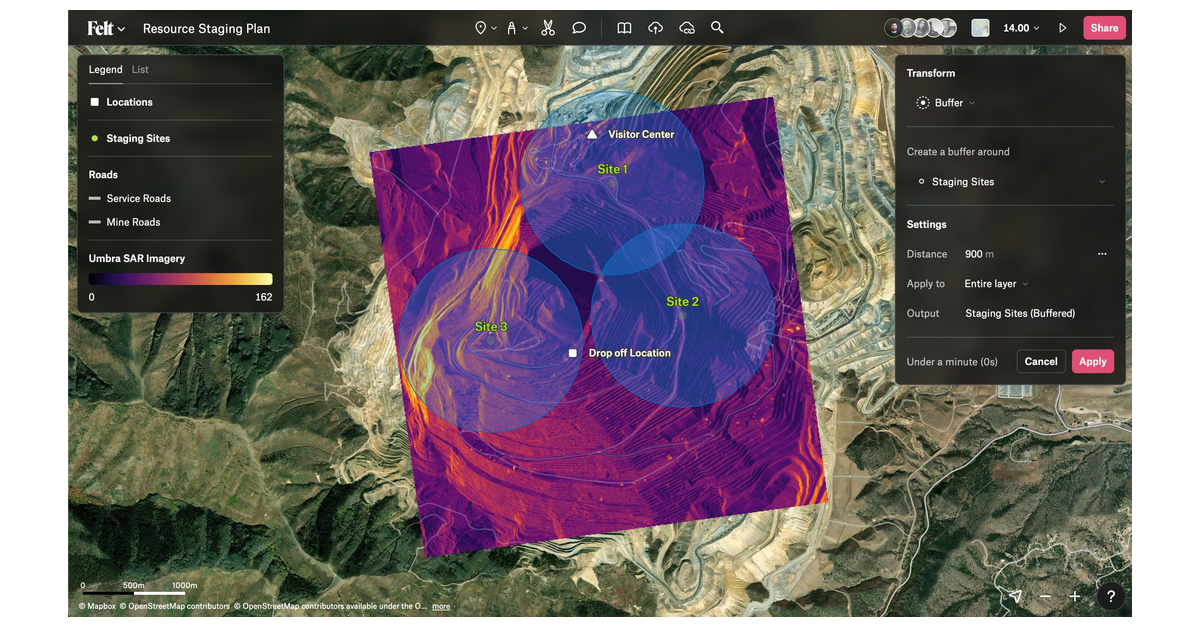Image resolution: width=1200 pixels, height=627 pixels.
Task: Switch to the List tab
Action: click(x=140, y=70)
